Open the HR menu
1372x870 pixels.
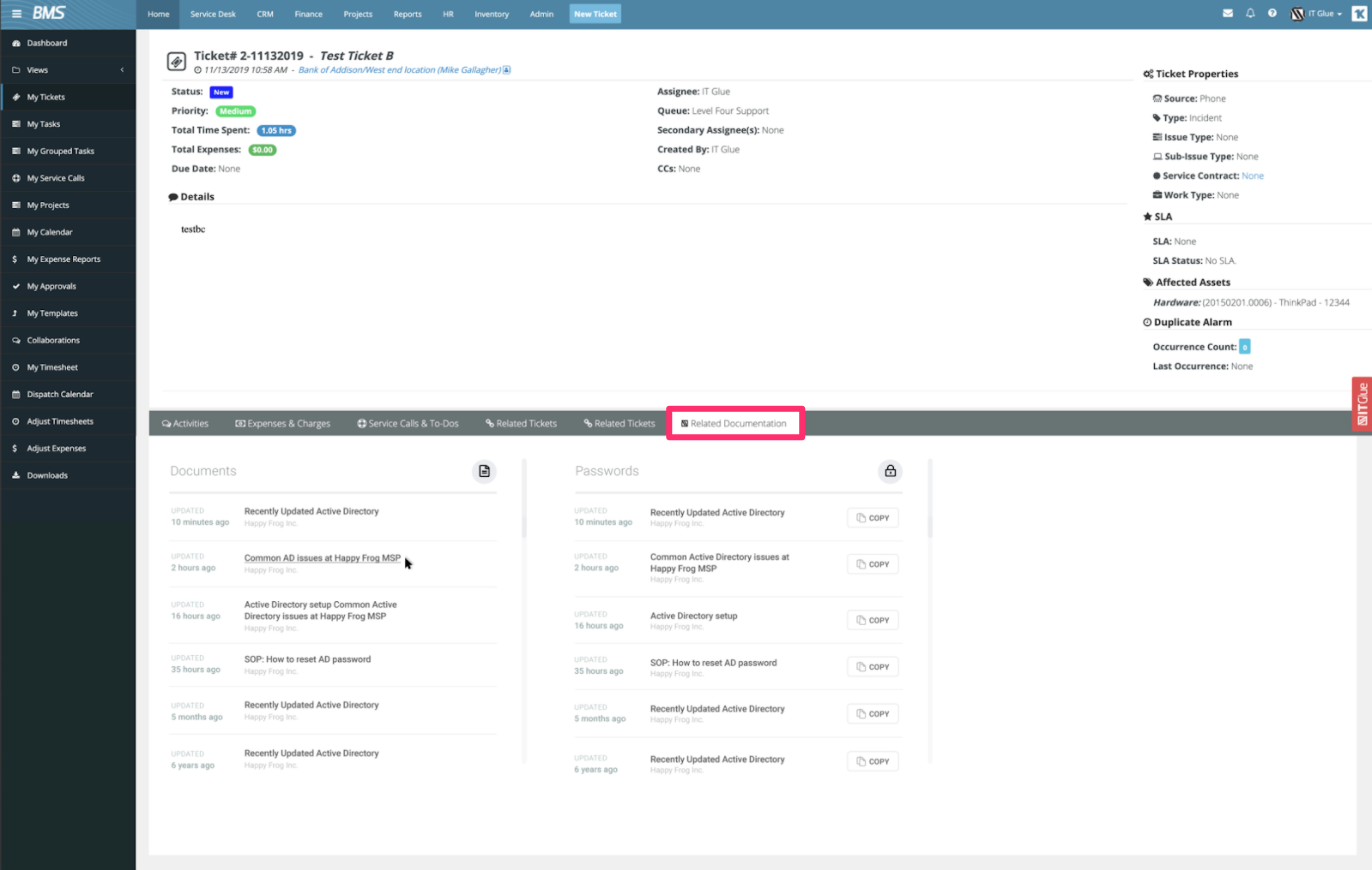pos(448,14)
